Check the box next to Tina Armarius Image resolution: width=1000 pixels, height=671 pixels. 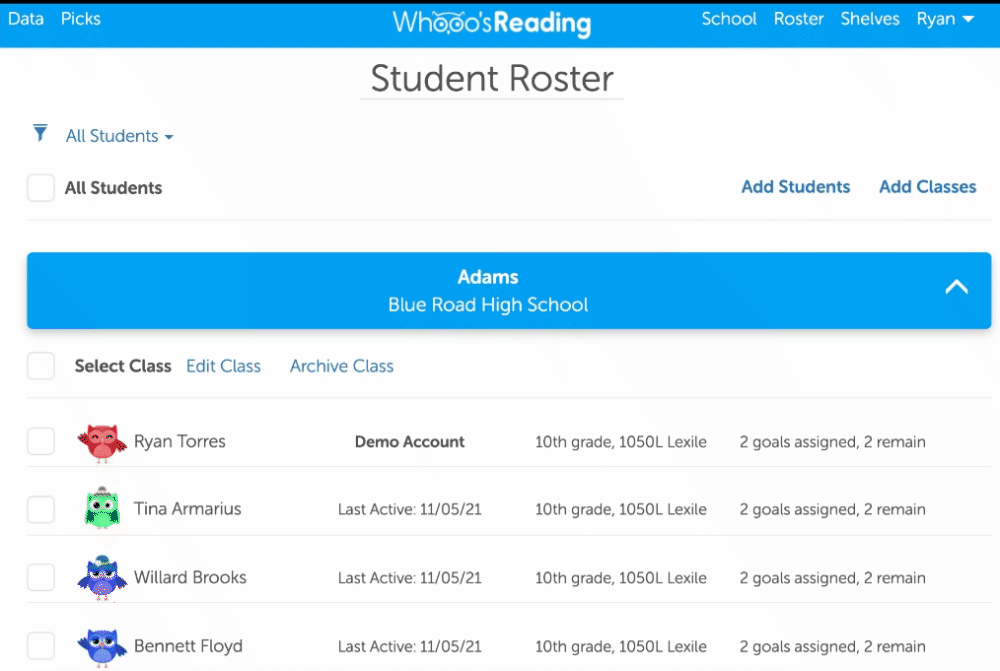tap(41, 509)
